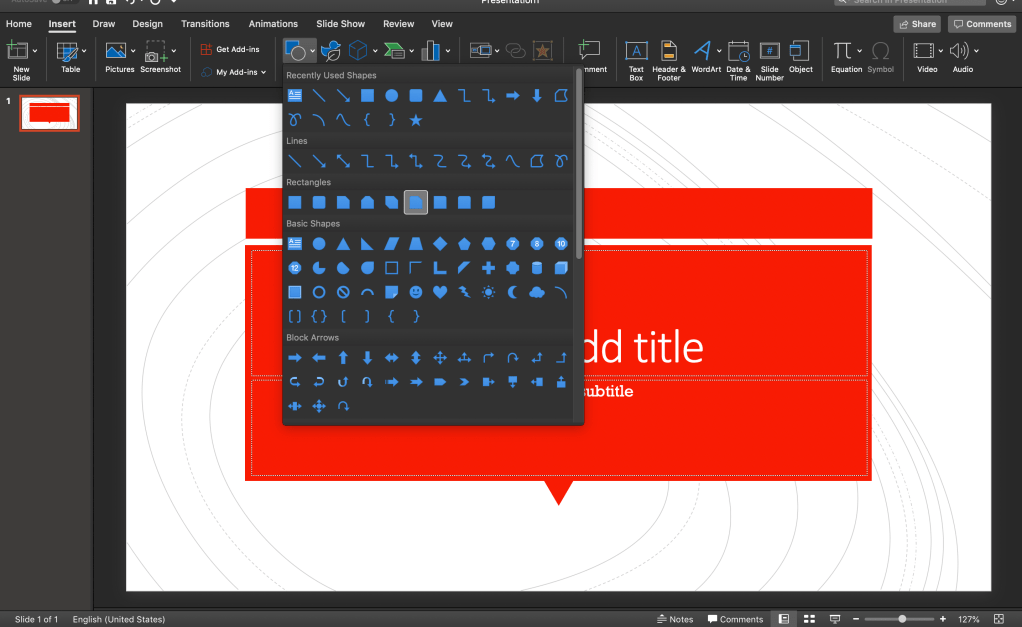Select the star in Recently Used Shapes
Viewport: 1022px width, 627px height.
click(x=416, y=120)
